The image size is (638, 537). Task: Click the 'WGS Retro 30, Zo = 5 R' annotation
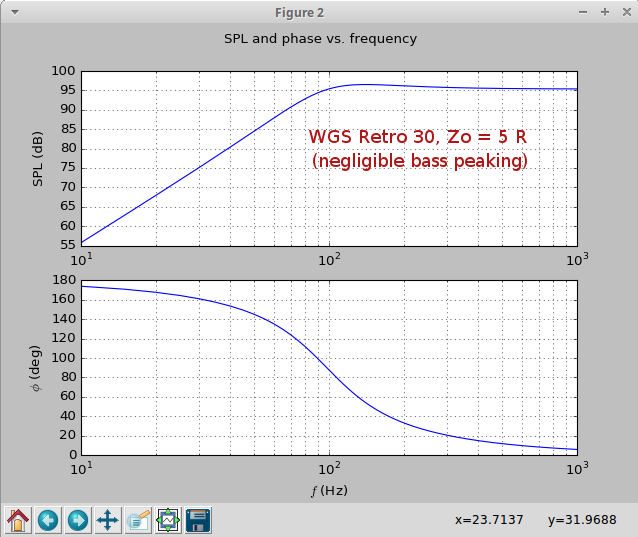coord(417,136)
